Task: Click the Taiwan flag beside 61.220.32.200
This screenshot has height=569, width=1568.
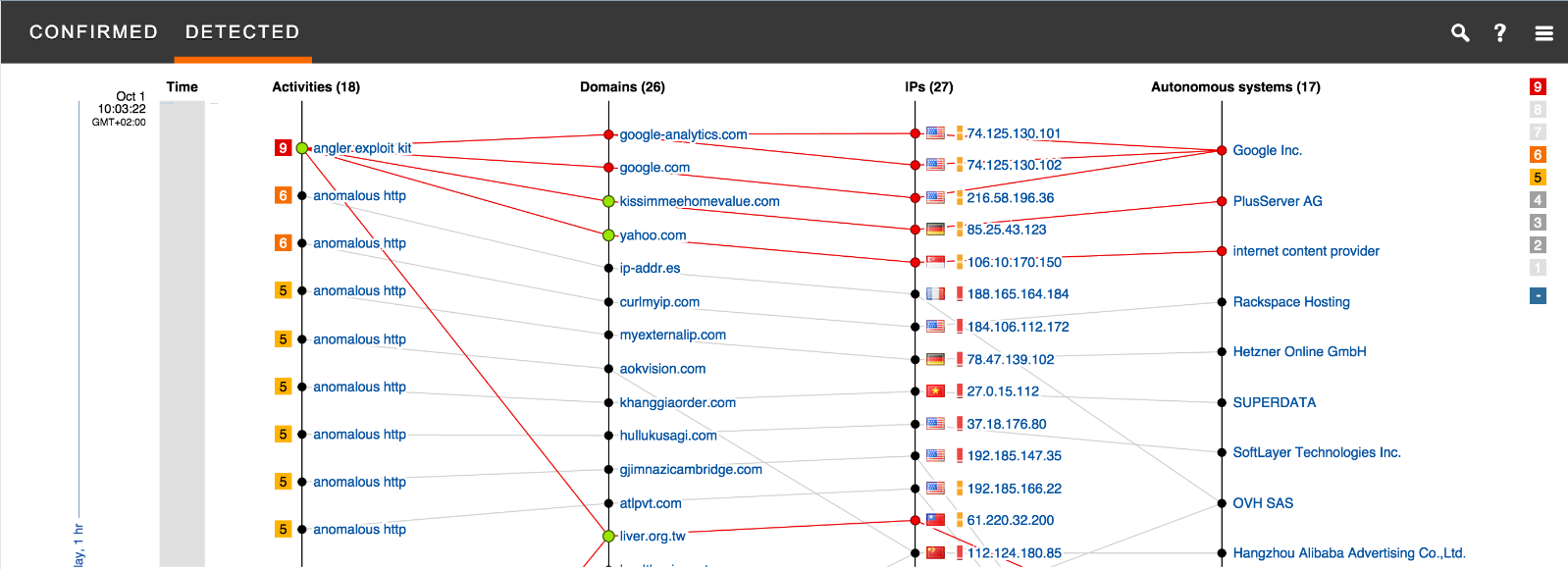Action: point(935,520)
